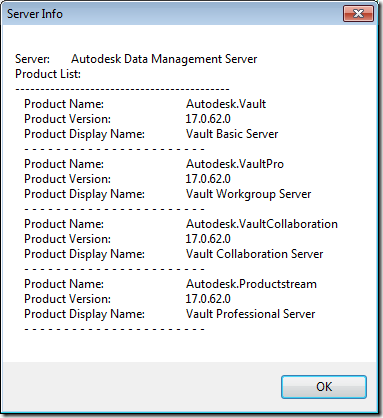Click the 'Autodesk.VaultPro' product name value
The height and width of the screenshot is (418, 383).
point(235,164)
